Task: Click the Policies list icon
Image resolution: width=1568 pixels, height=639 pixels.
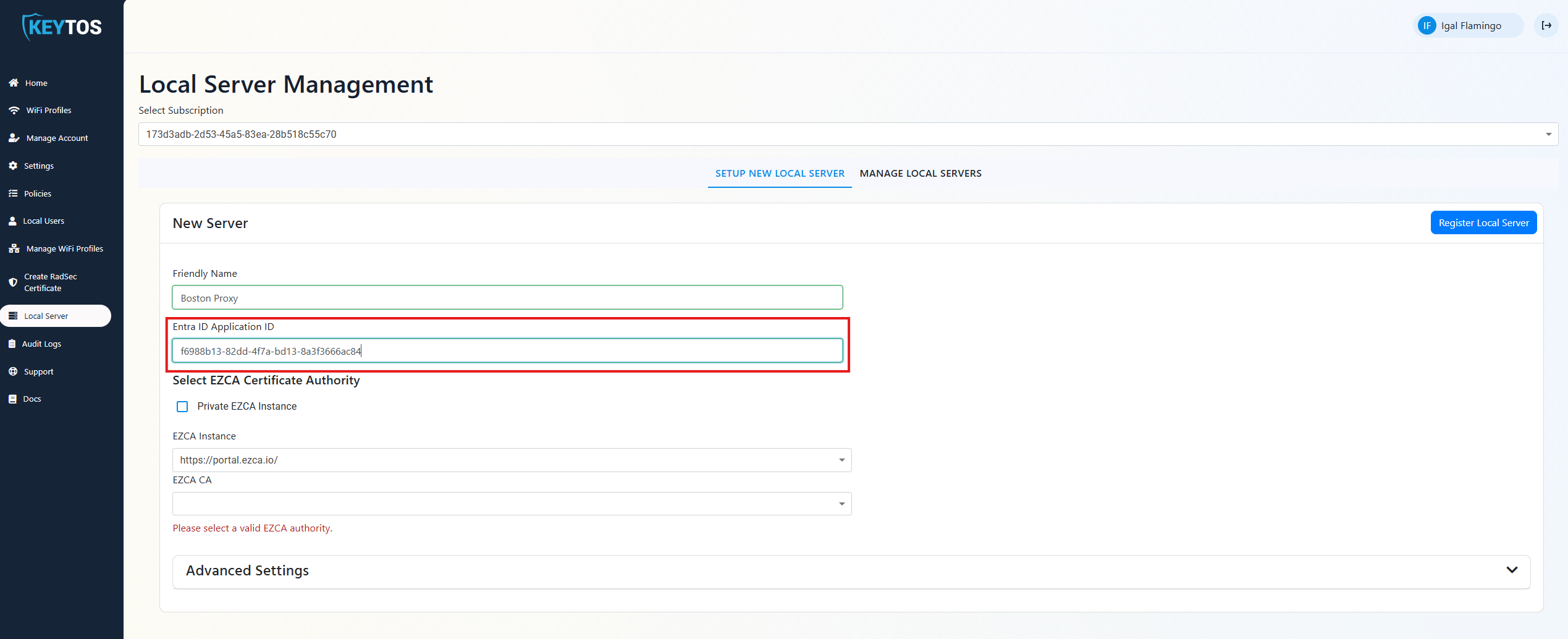Action: click(13, 193)
